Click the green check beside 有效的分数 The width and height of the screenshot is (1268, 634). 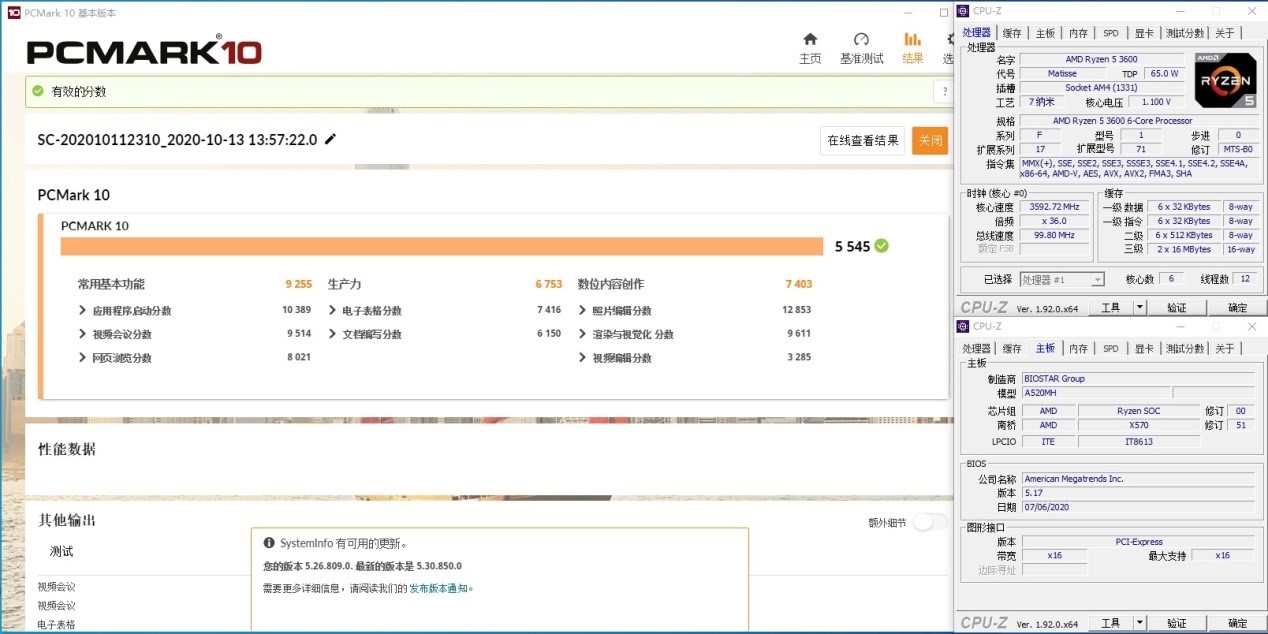(x=38, y=91)
